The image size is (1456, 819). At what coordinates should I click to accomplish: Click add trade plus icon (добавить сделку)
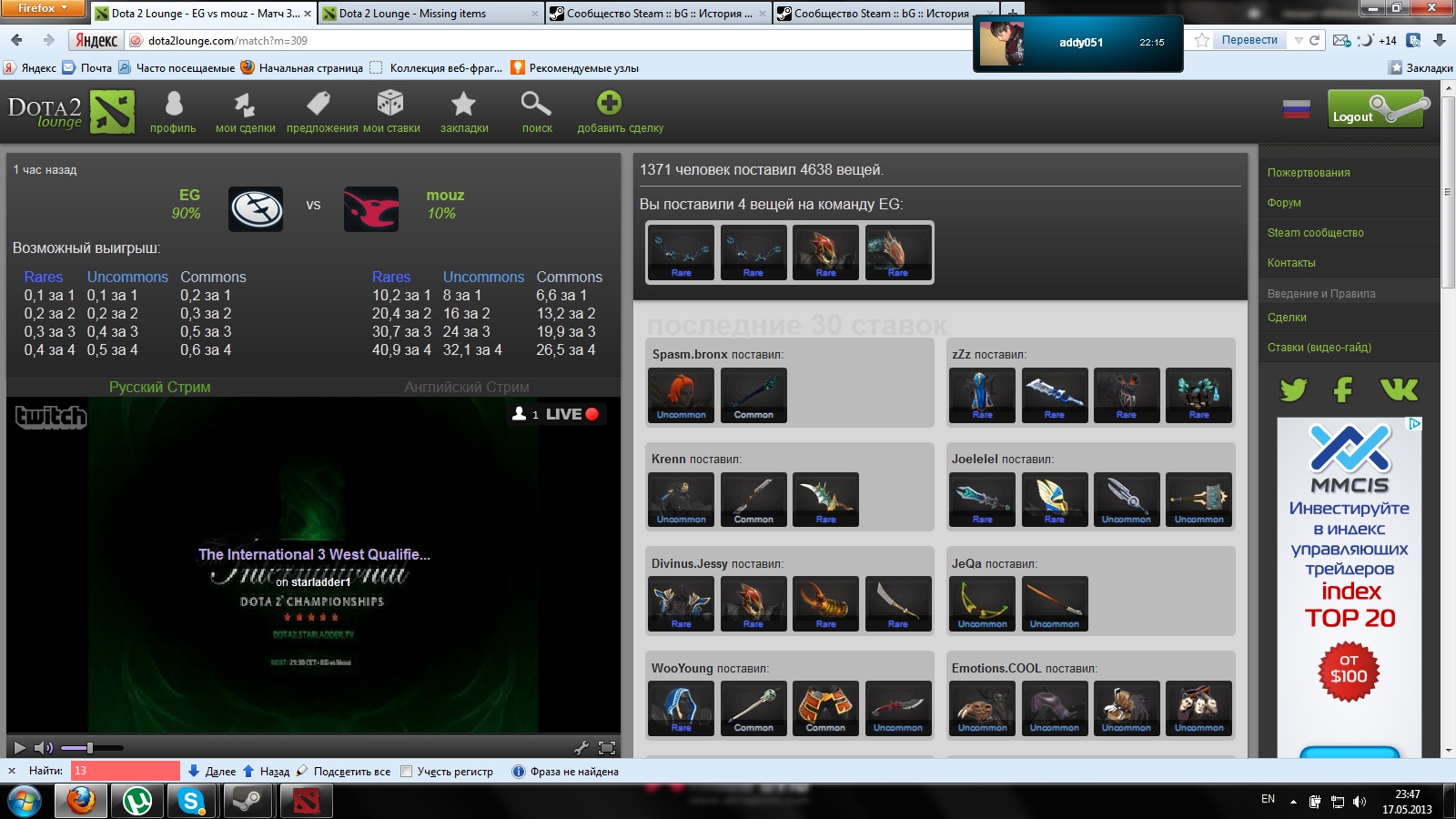pyautogui.click(x=609, y=103)
